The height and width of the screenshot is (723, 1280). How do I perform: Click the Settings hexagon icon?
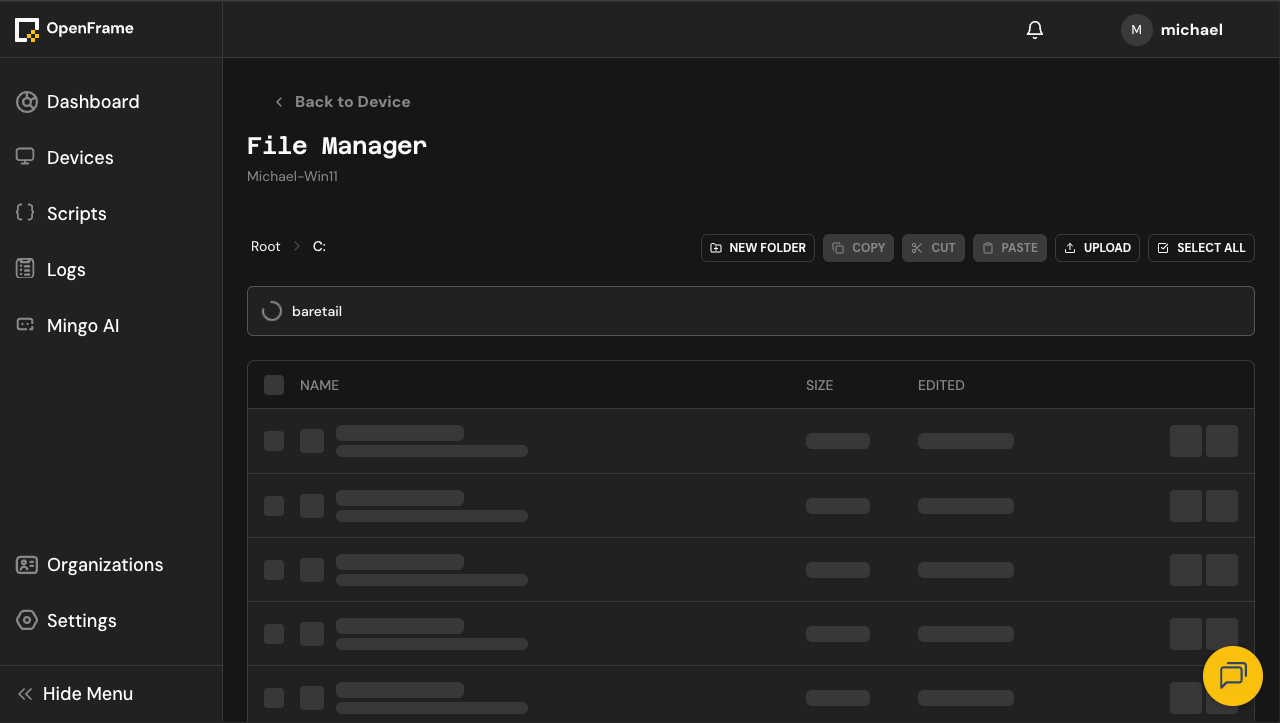click(x=27, y=621)
